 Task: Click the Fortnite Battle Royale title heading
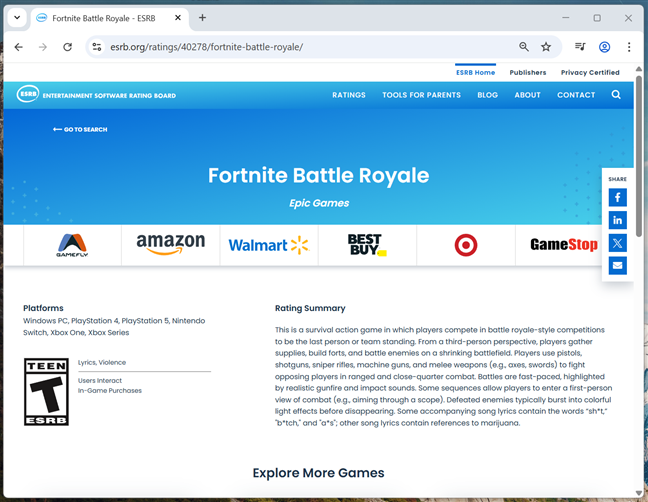[x=318, y=176]
